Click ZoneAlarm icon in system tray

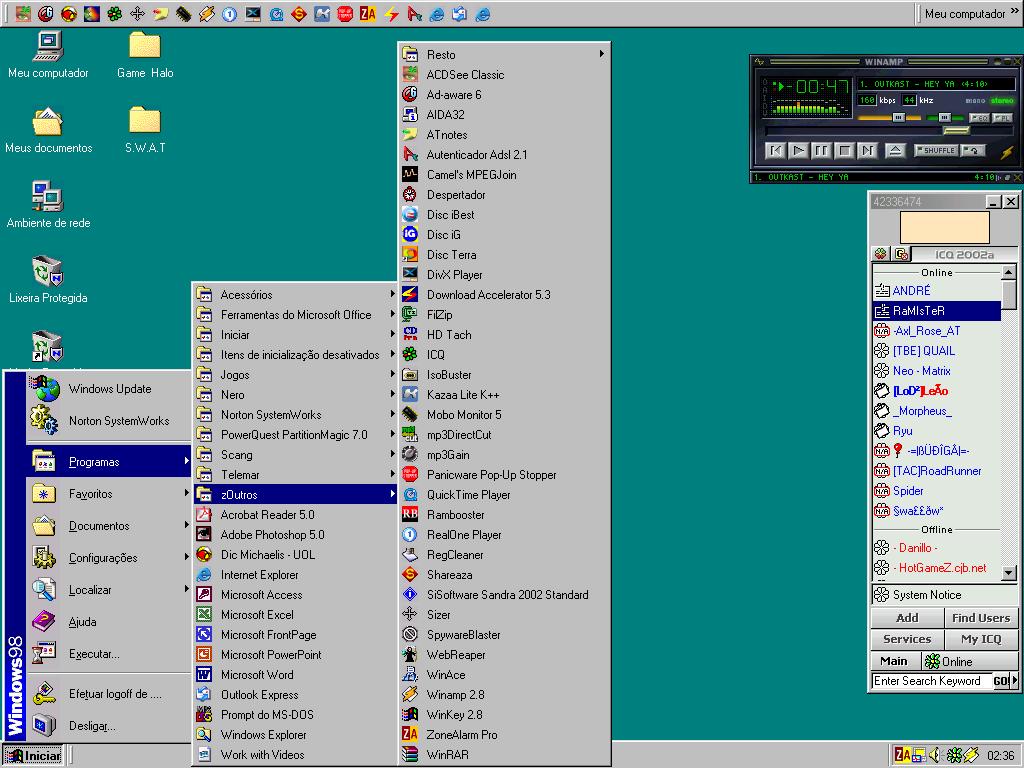point(903,755)
